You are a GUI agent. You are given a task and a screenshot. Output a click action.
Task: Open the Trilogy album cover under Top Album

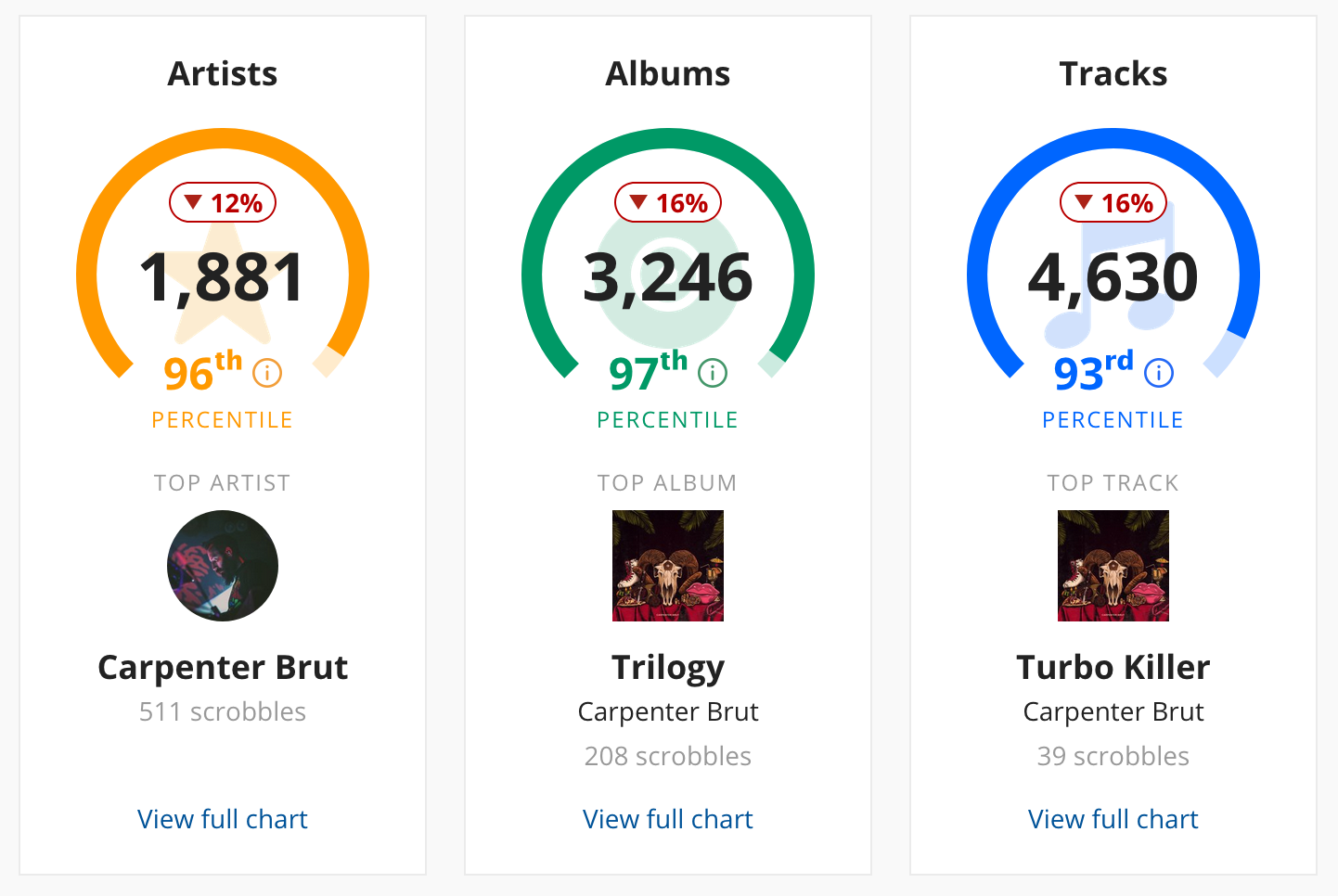tap(668, 566)
